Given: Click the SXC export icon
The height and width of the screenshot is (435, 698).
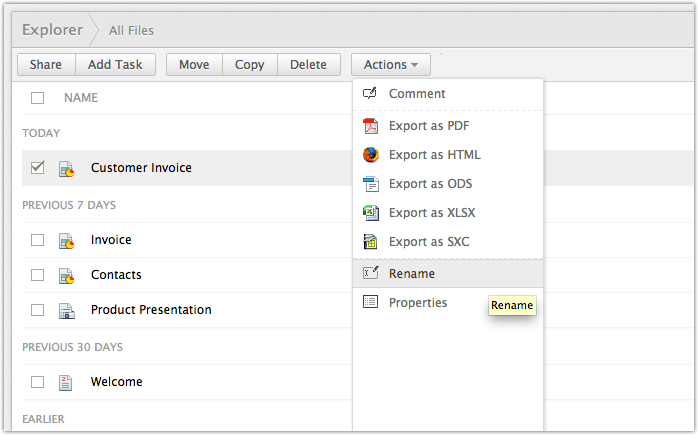Looking at the screenshot, I should (370, 242).
